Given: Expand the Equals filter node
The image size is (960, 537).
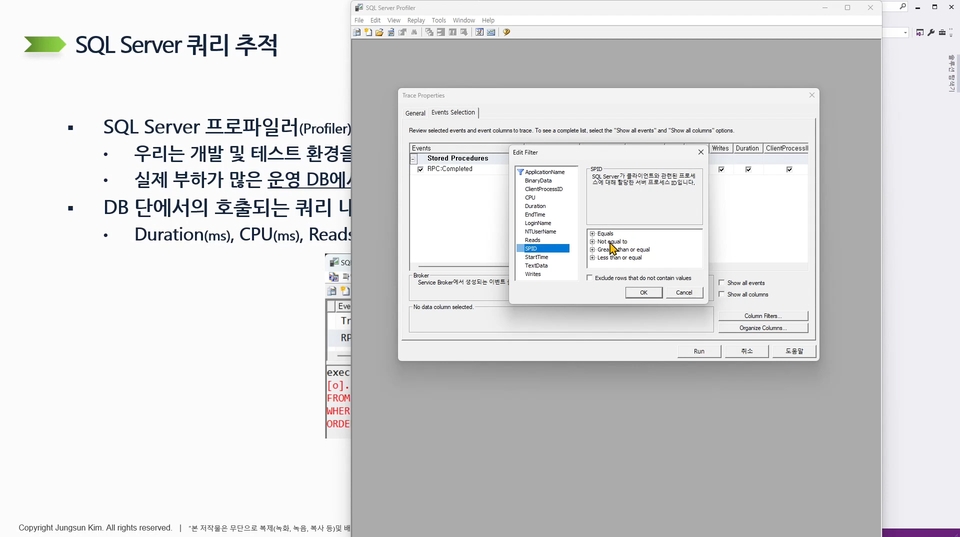Looking at the screenshot, I should tap(592, 234).
